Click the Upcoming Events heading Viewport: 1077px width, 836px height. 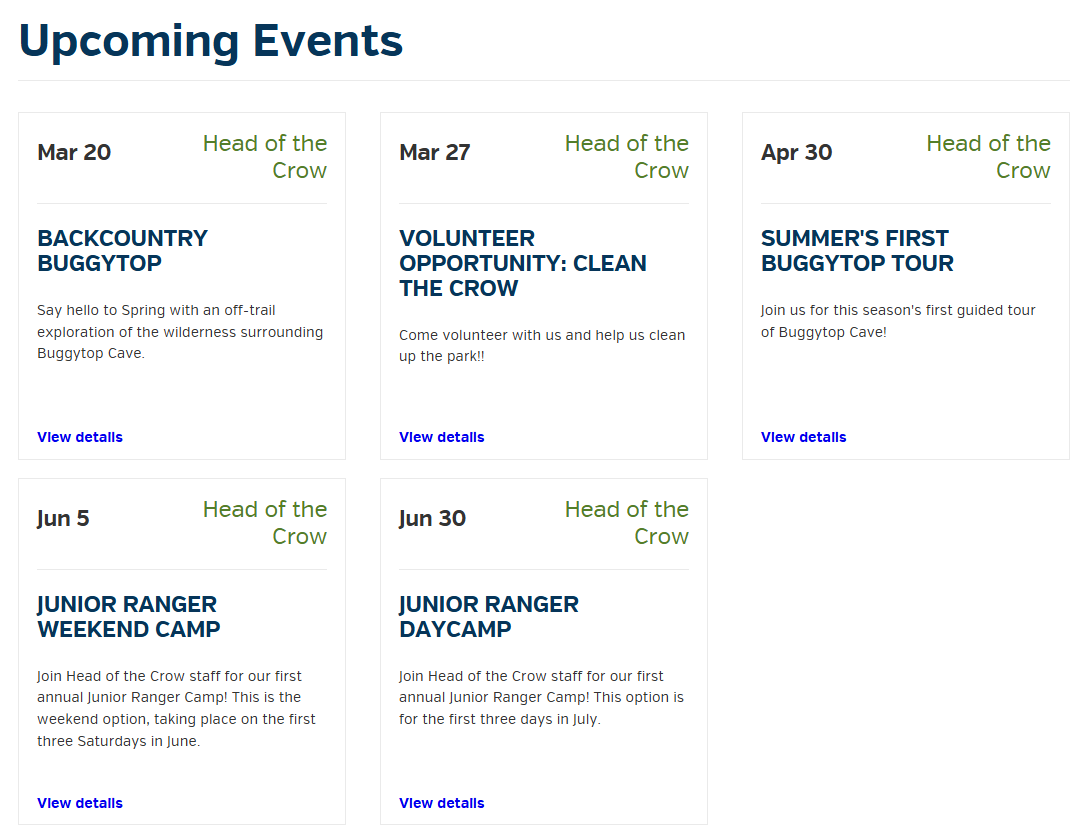coord(210,41)
